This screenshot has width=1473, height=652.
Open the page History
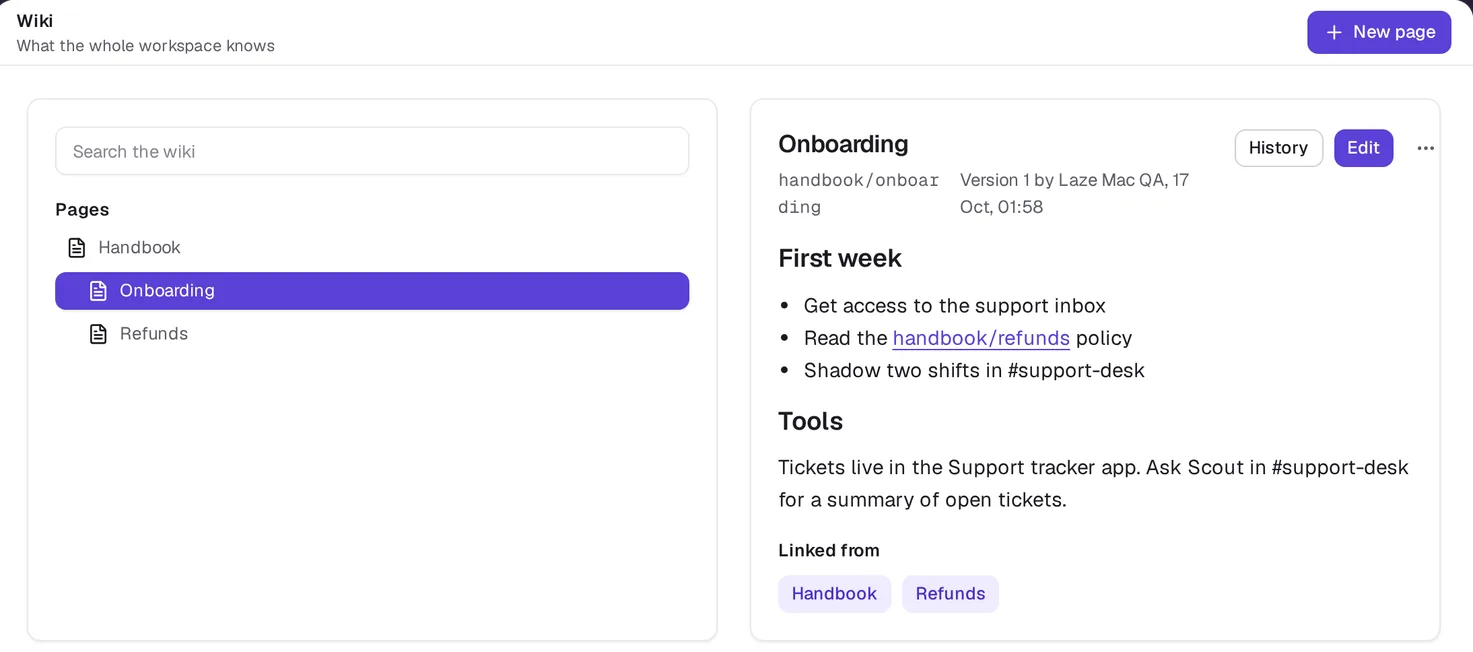coord(1278,148)
